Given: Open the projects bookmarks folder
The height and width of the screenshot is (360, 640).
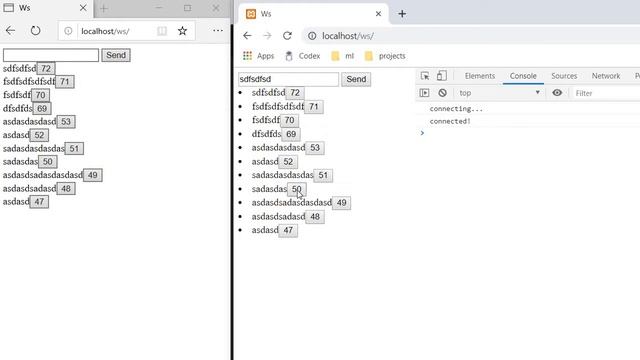Looking at the screenshot, I should click(x=385, y=56).
